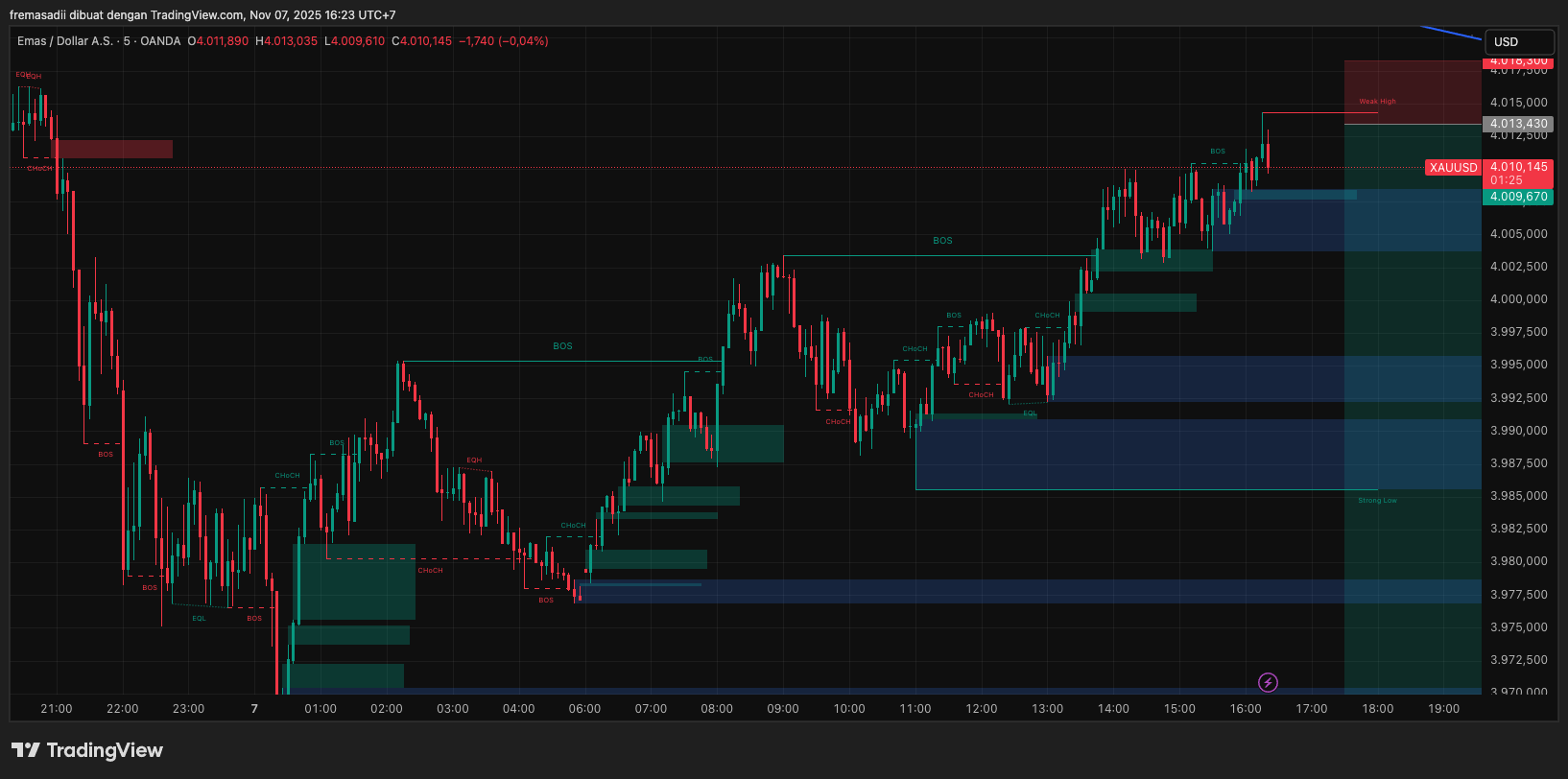Image resolution: width=1568 pixels, height=779 pixels.
Task: Click the Strong Low label
Action: 1377,501
